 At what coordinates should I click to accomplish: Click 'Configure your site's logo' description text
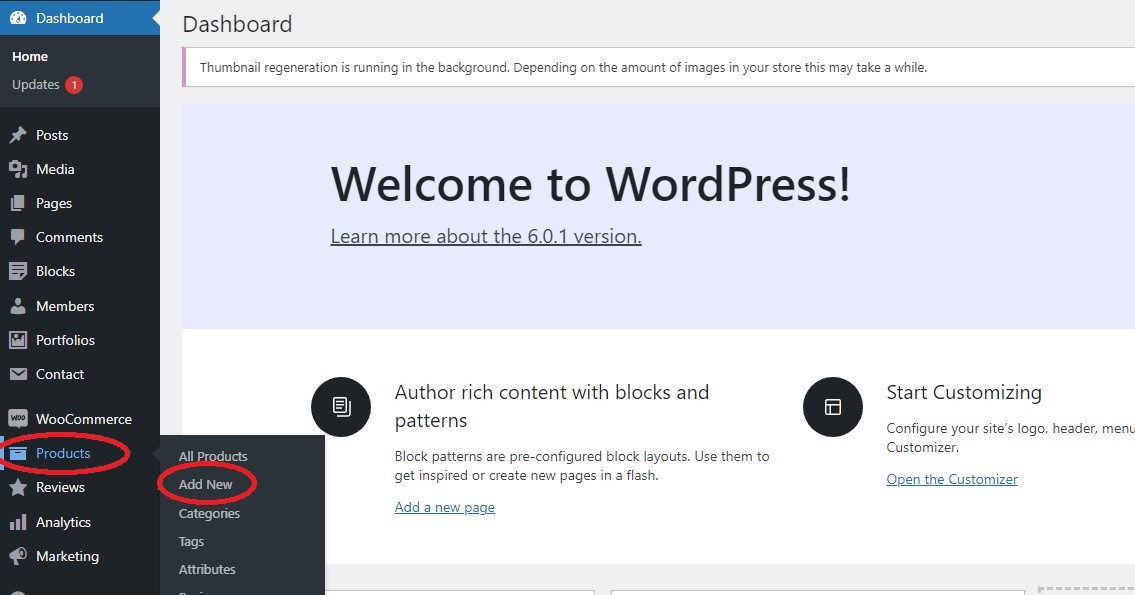(x=1010, y=438)
